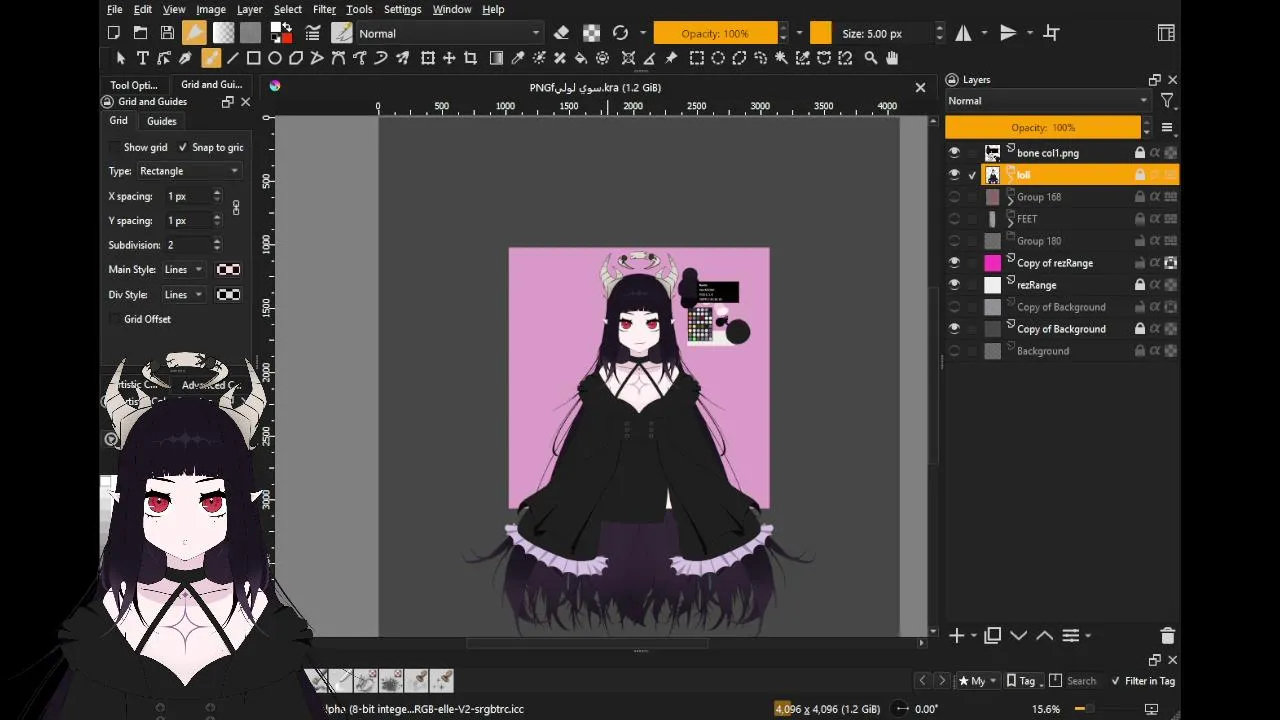Select the Fill bucket tool
This screenshot has width=1280, height=720.
(581, 58)
